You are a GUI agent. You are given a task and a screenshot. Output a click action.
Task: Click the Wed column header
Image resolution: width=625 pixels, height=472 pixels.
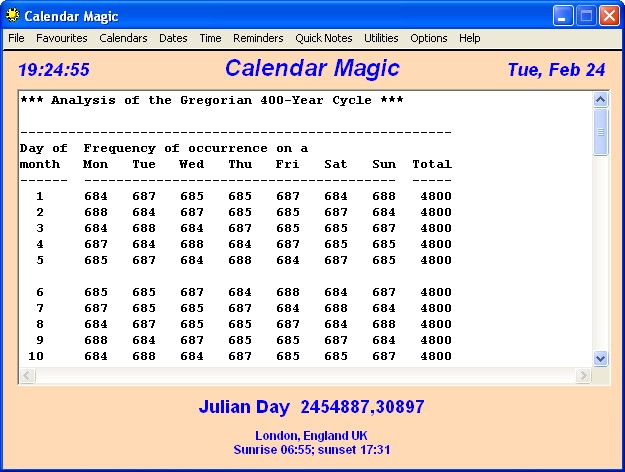[x=192, y=164]
